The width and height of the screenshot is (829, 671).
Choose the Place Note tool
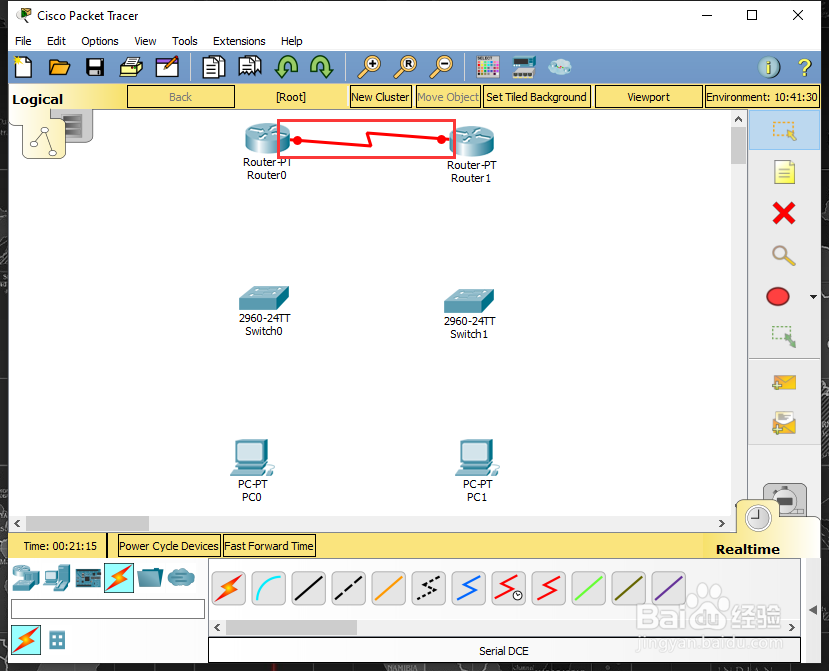click(784, 172)
